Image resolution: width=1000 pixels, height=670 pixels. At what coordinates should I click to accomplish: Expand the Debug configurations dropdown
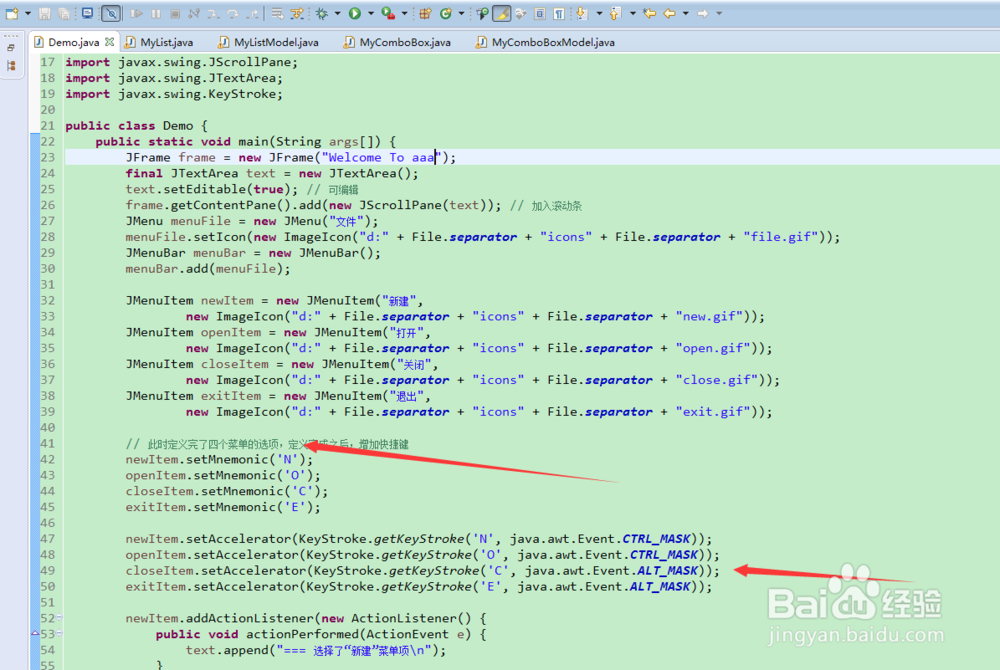click(x=337, y=13)
